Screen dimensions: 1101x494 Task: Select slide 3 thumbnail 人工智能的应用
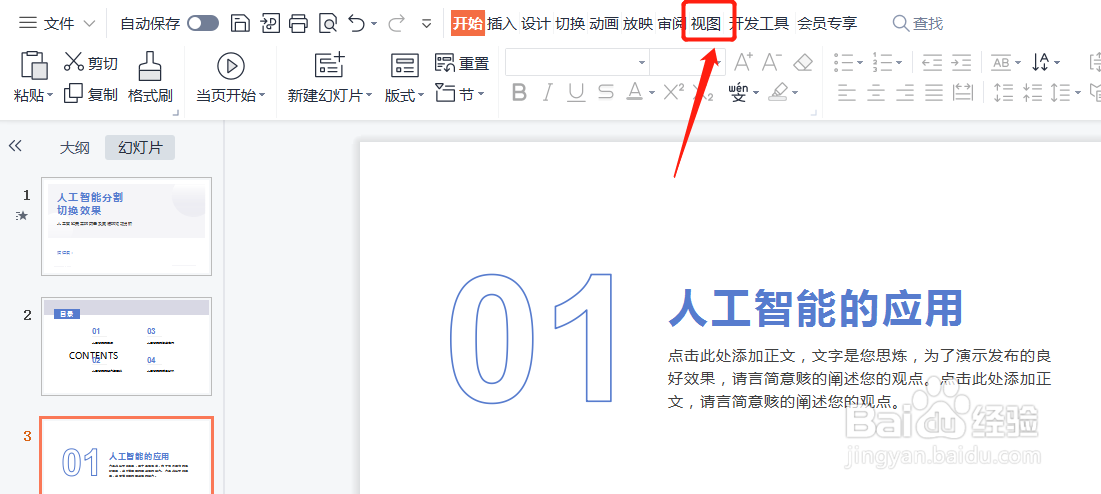tap(126, 456)
